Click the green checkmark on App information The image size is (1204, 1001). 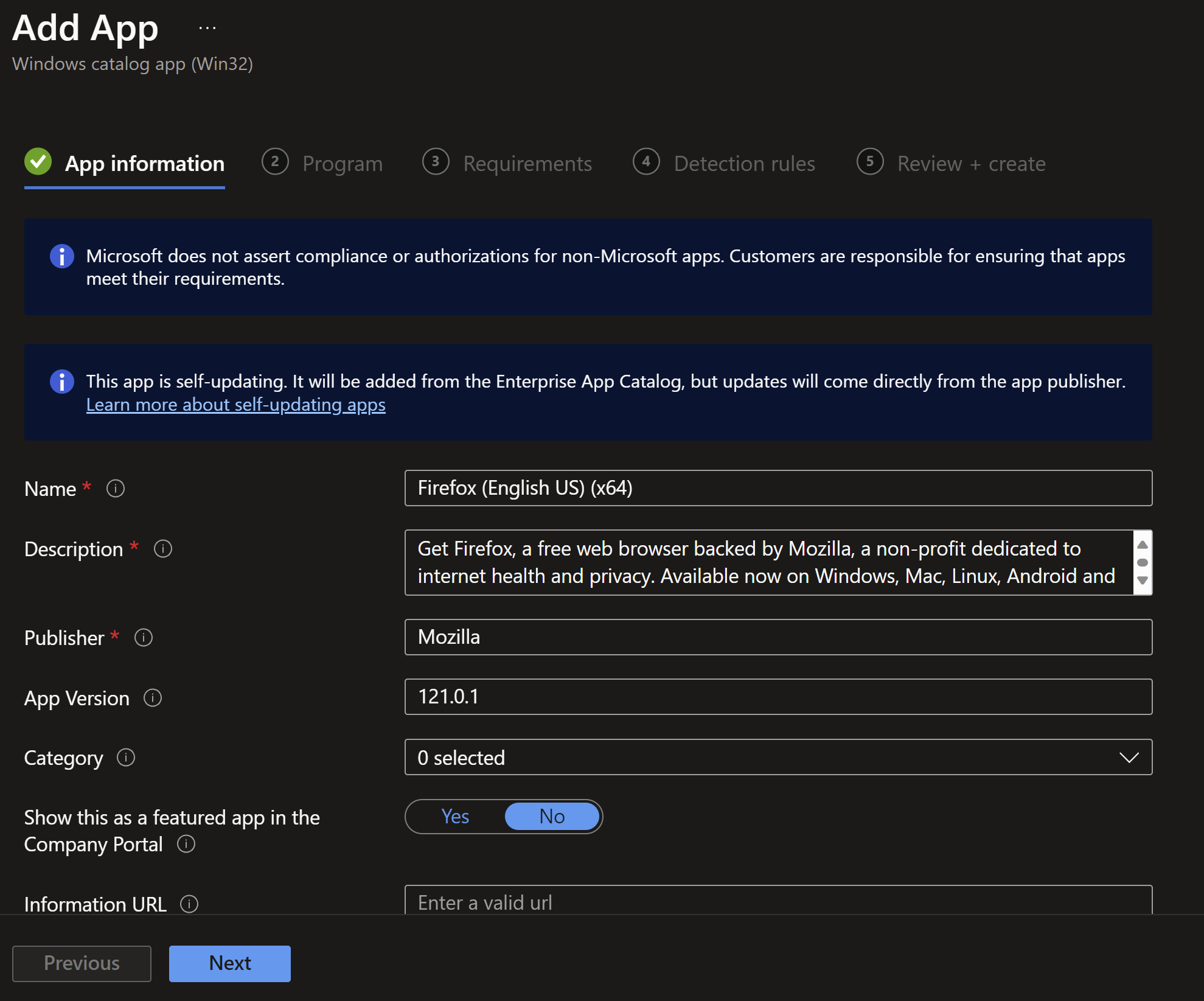coord(38,162)
